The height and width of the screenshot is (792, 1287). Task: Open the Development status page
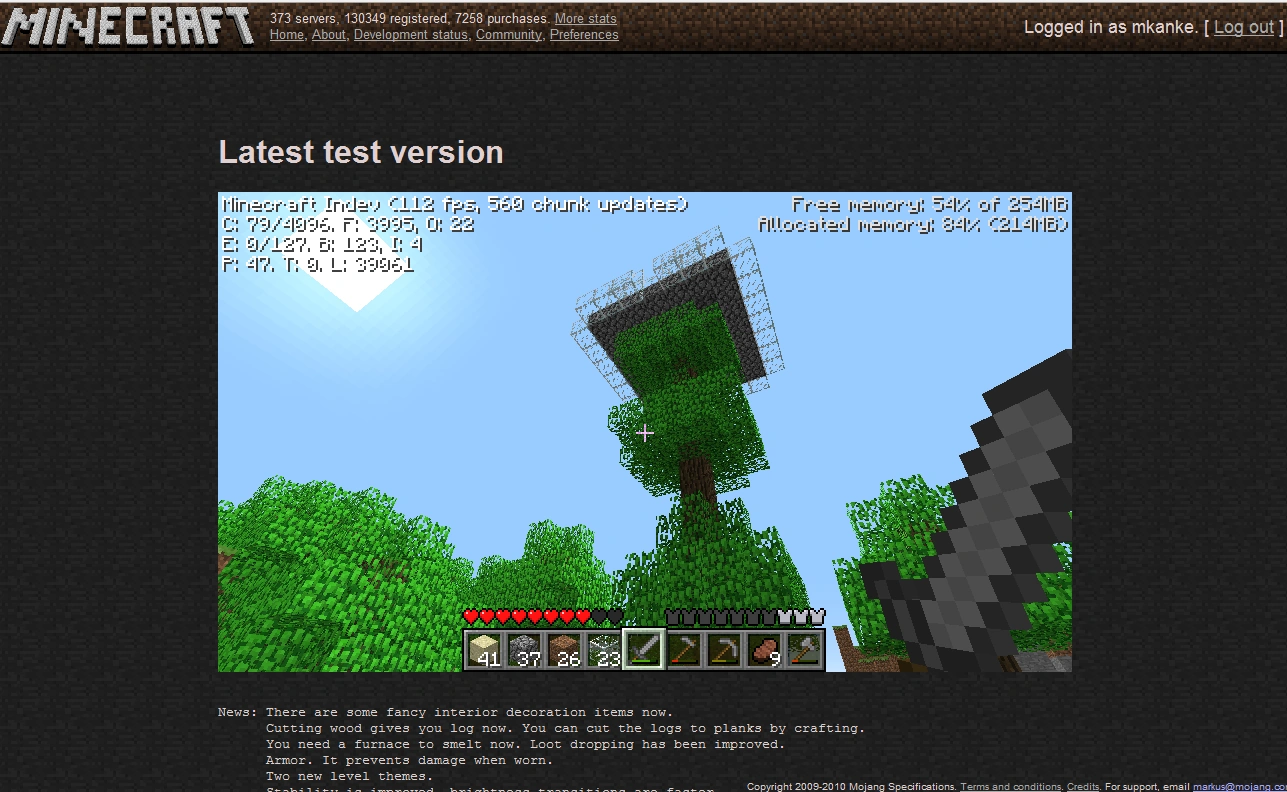pyautogui.click(x=411, y=35)
